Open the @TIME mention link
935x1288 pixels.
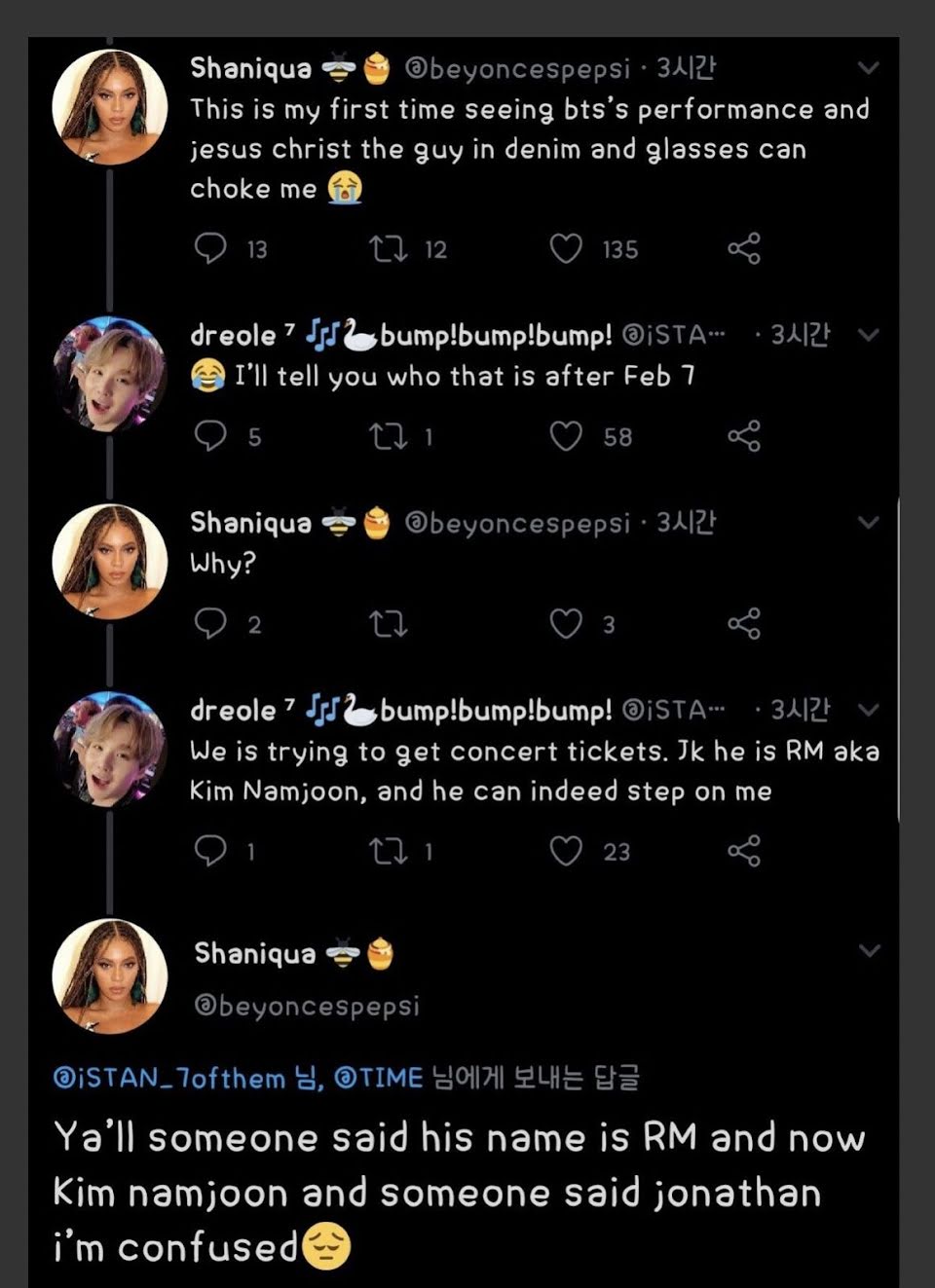point(378,1078)
